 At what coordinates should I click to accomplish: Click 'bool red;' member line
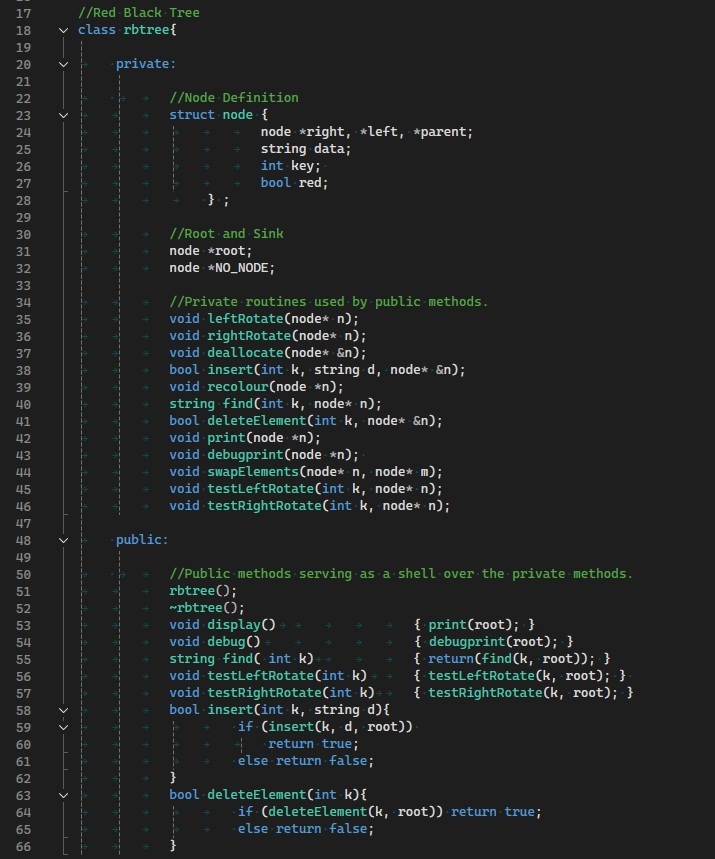[x=295, y=182]
